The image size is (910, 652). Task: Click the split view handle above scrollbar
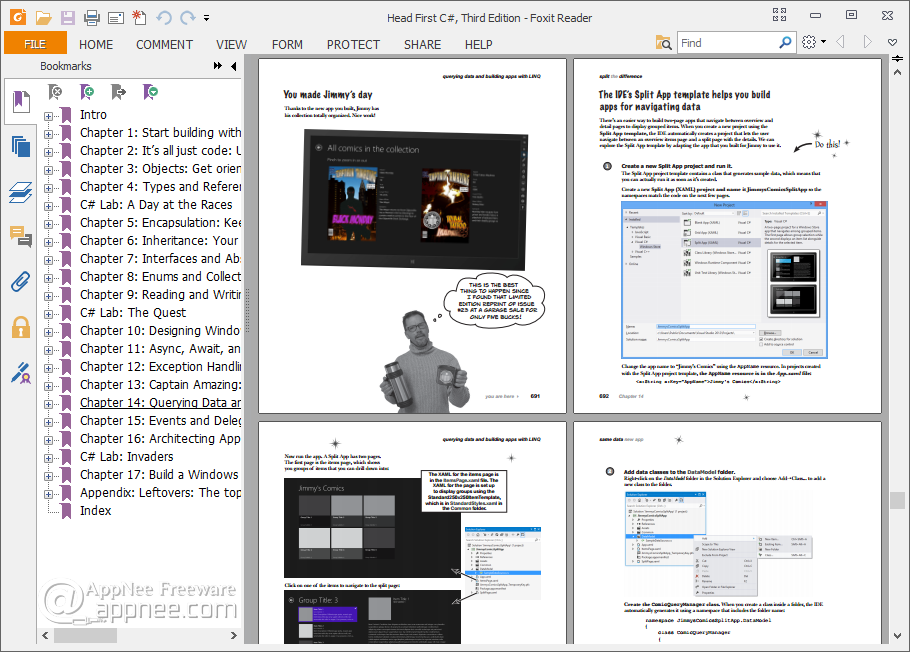point(897,59)
